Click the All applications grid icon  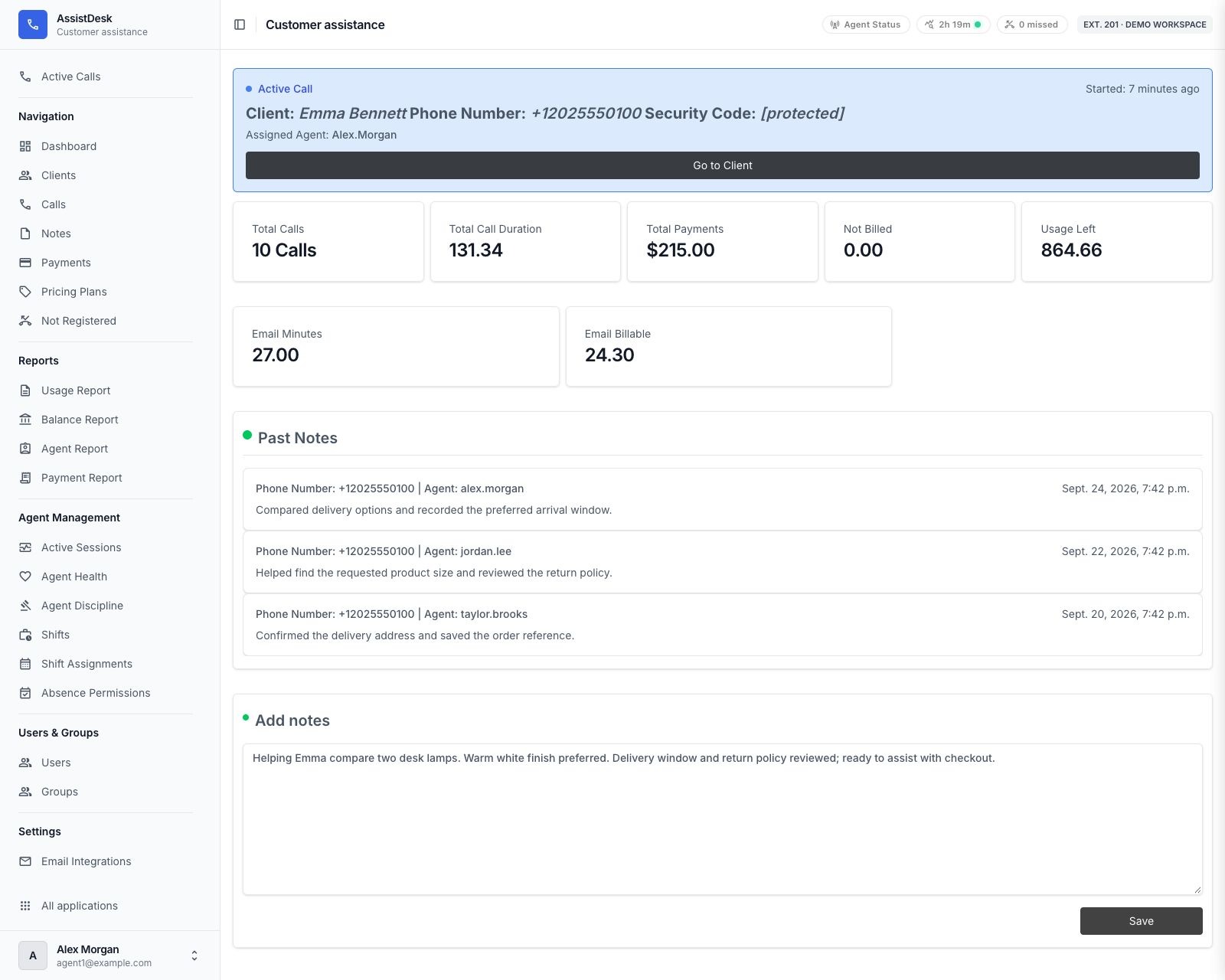[25, 906]
